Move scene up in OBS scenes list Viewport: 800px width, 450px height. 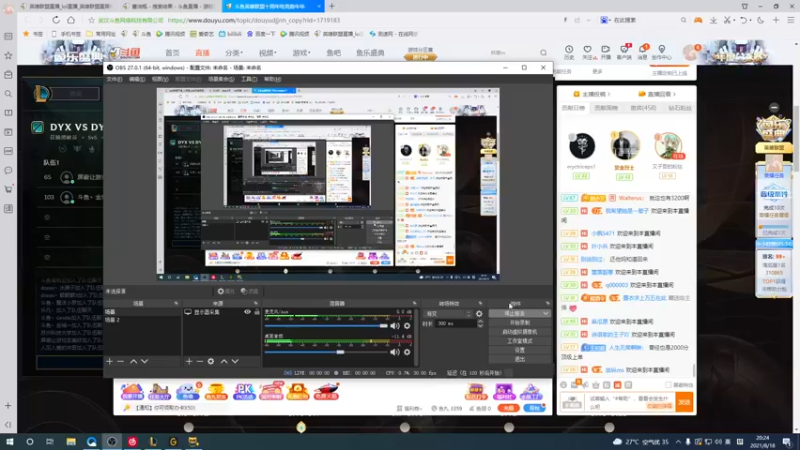click(x=134, y=361)
